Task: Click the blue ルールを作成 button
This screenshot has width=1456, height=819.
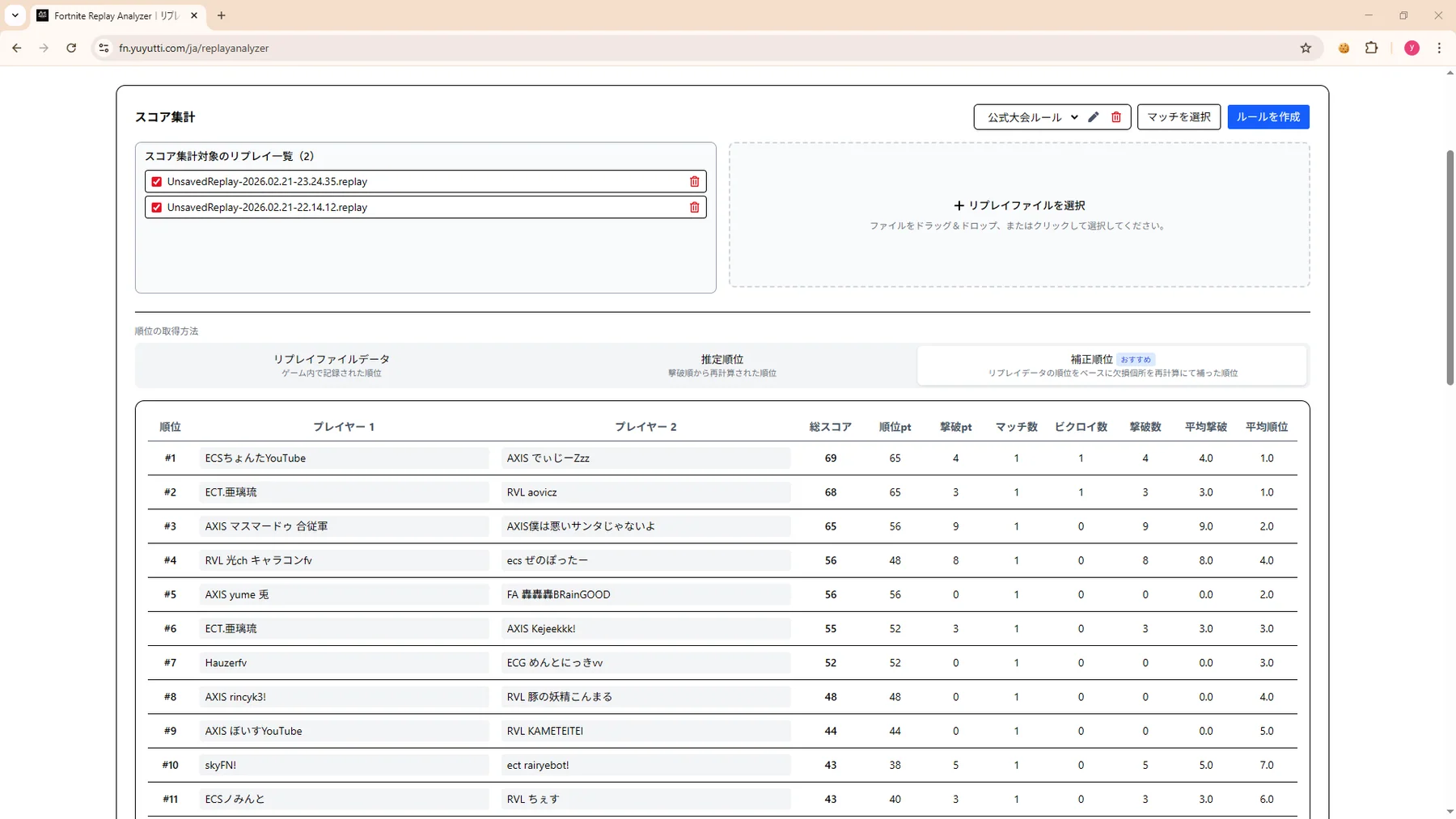Action: pyautogui.click(x=1268, y=117)
